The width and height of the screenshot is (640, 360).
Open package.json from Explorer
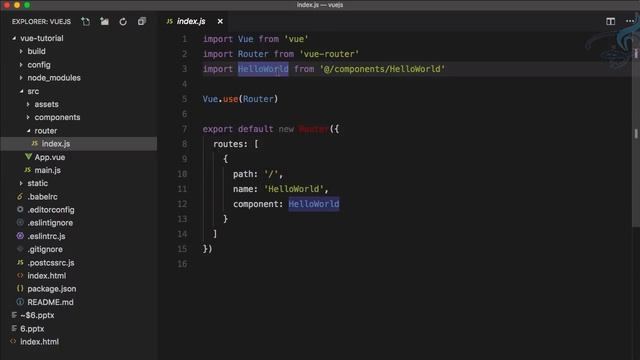point(52,289)
